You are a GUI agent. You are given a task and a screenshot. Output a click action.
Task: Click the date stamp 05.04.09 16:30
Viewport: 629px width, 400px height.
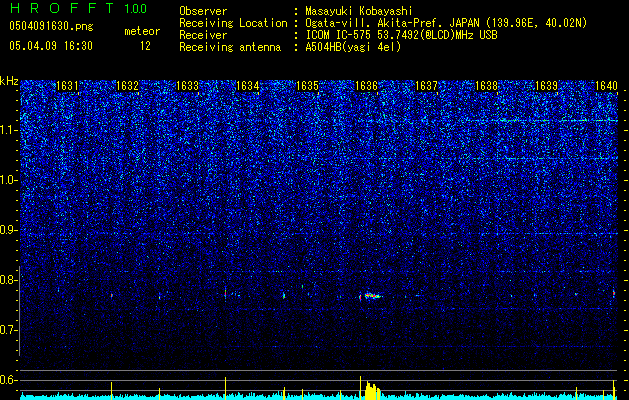[51, 46]
